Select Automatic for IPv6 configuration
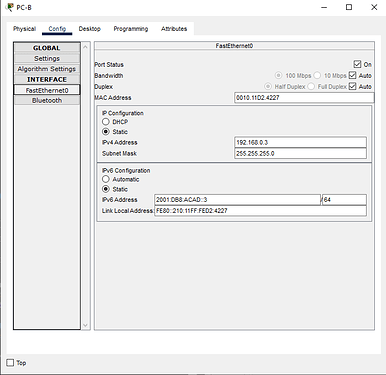 (106, 179)
